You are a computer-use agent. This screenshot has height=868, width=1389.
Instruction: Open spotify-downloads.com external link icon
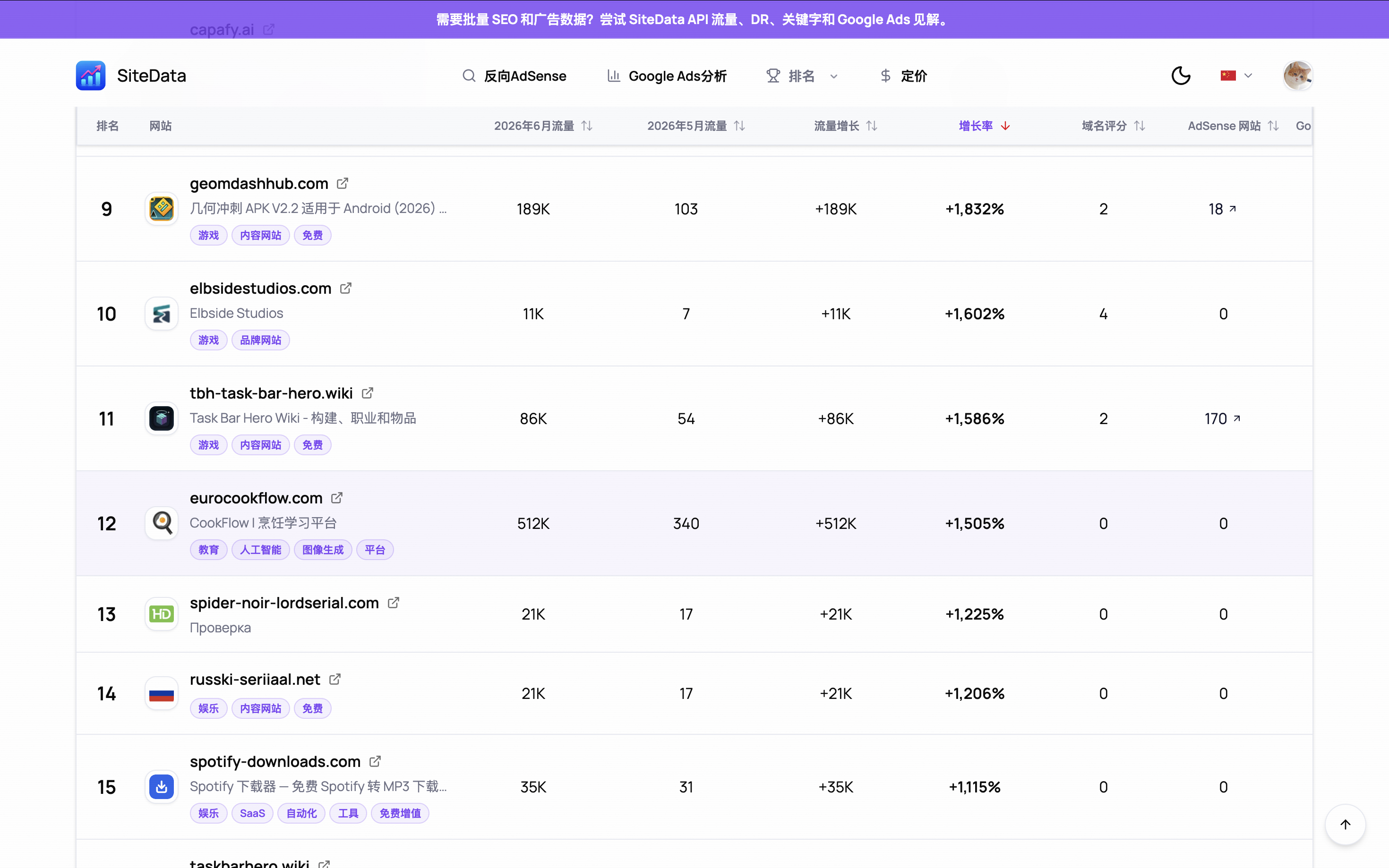[375, 761]
